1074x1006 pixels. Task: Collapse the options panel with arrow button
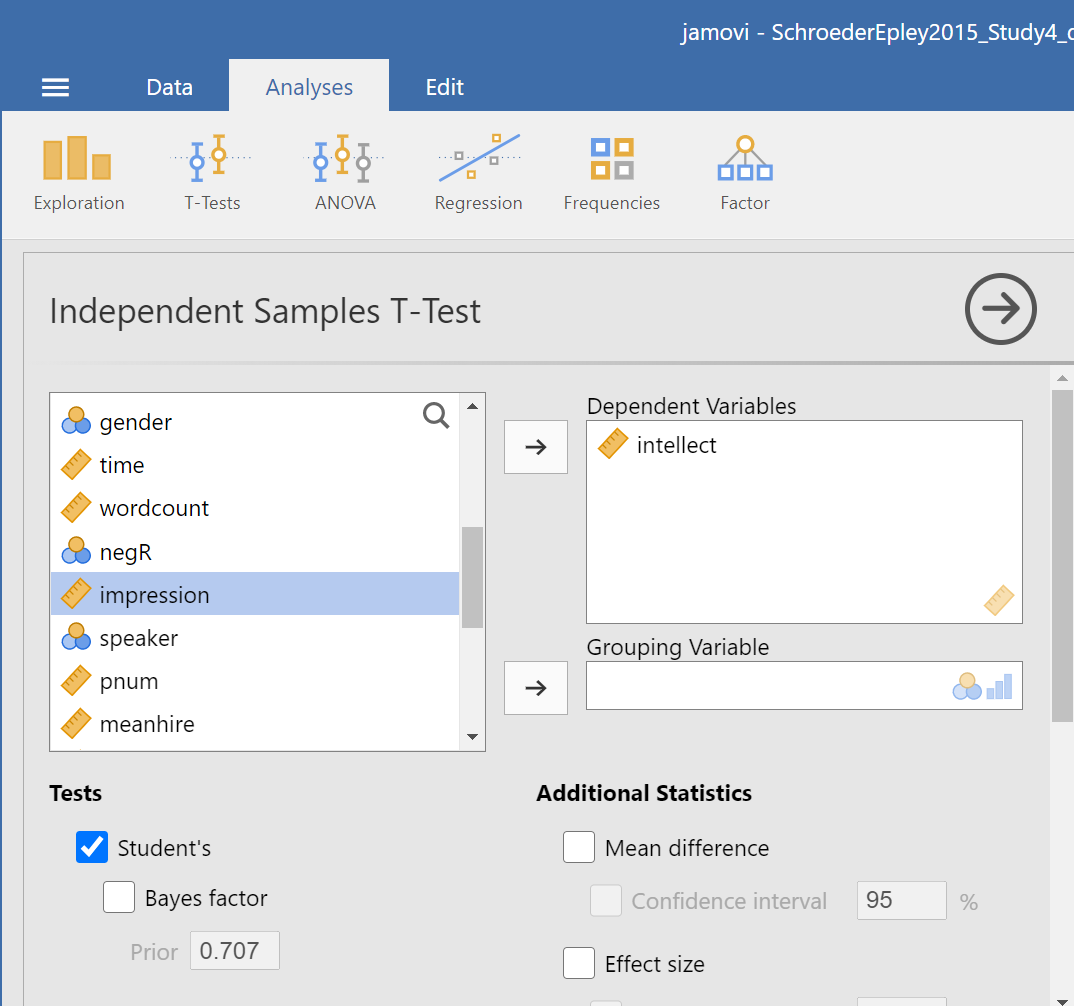pos(1000,310)
